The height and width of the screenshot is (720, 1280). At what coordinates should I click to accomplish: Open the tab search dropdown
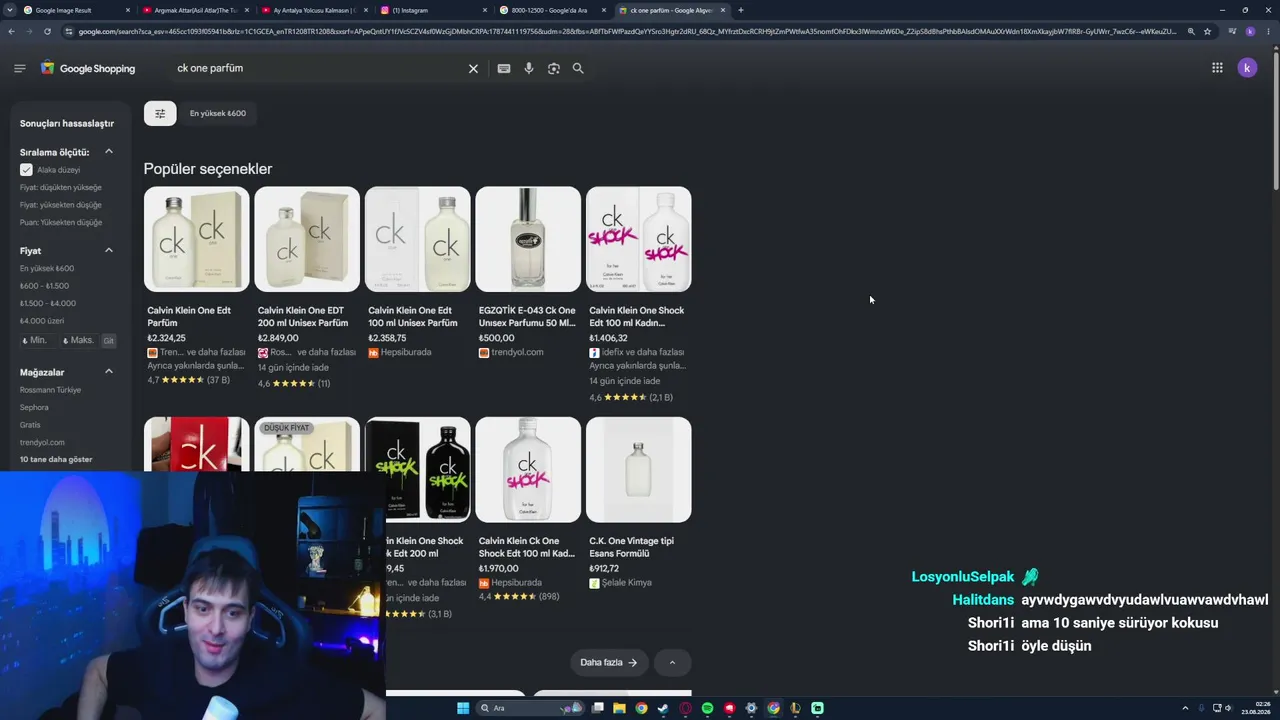[9, 10]
